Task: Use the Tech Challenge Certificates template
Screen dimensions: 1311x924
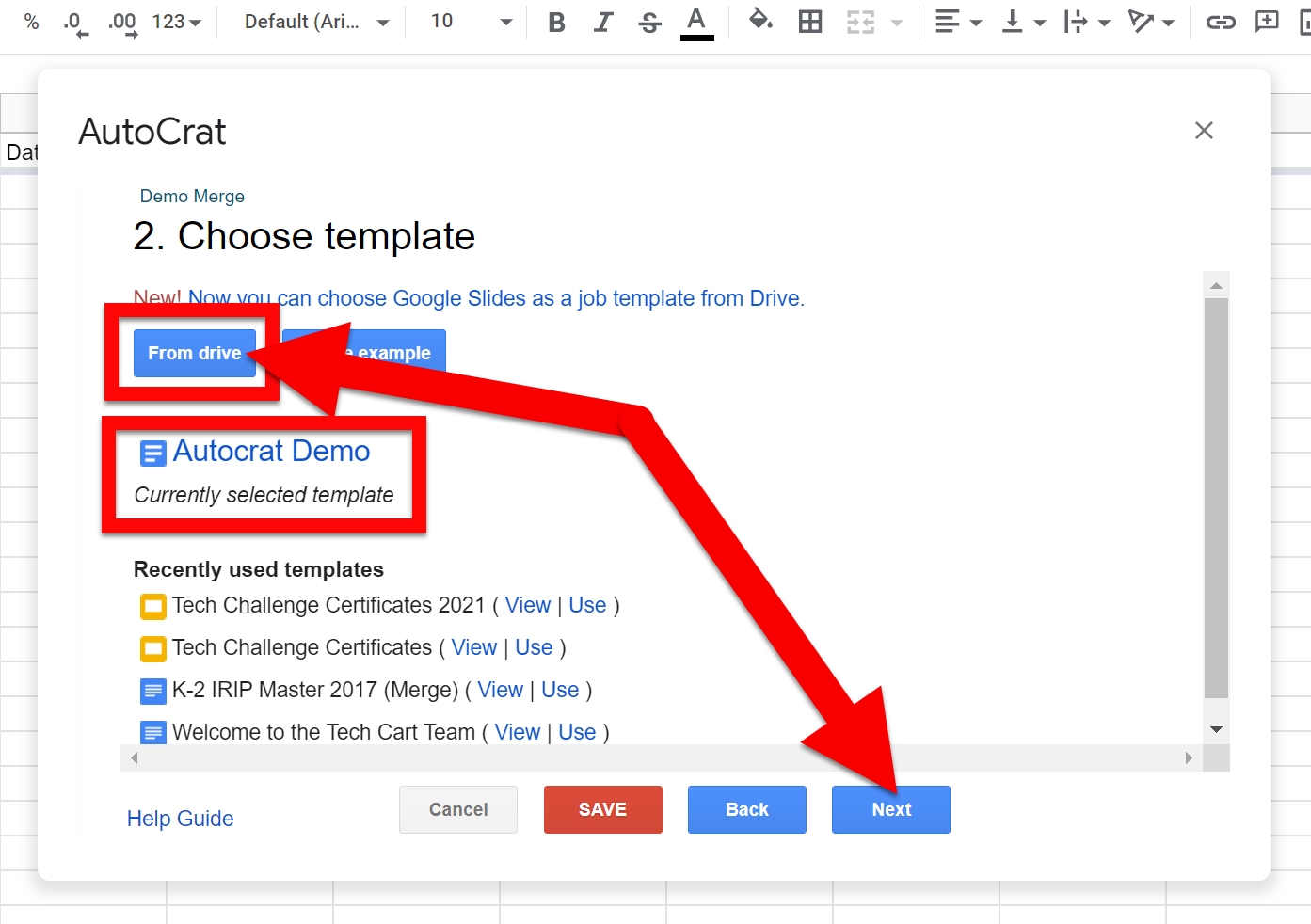Action: [x=534, y=647]
